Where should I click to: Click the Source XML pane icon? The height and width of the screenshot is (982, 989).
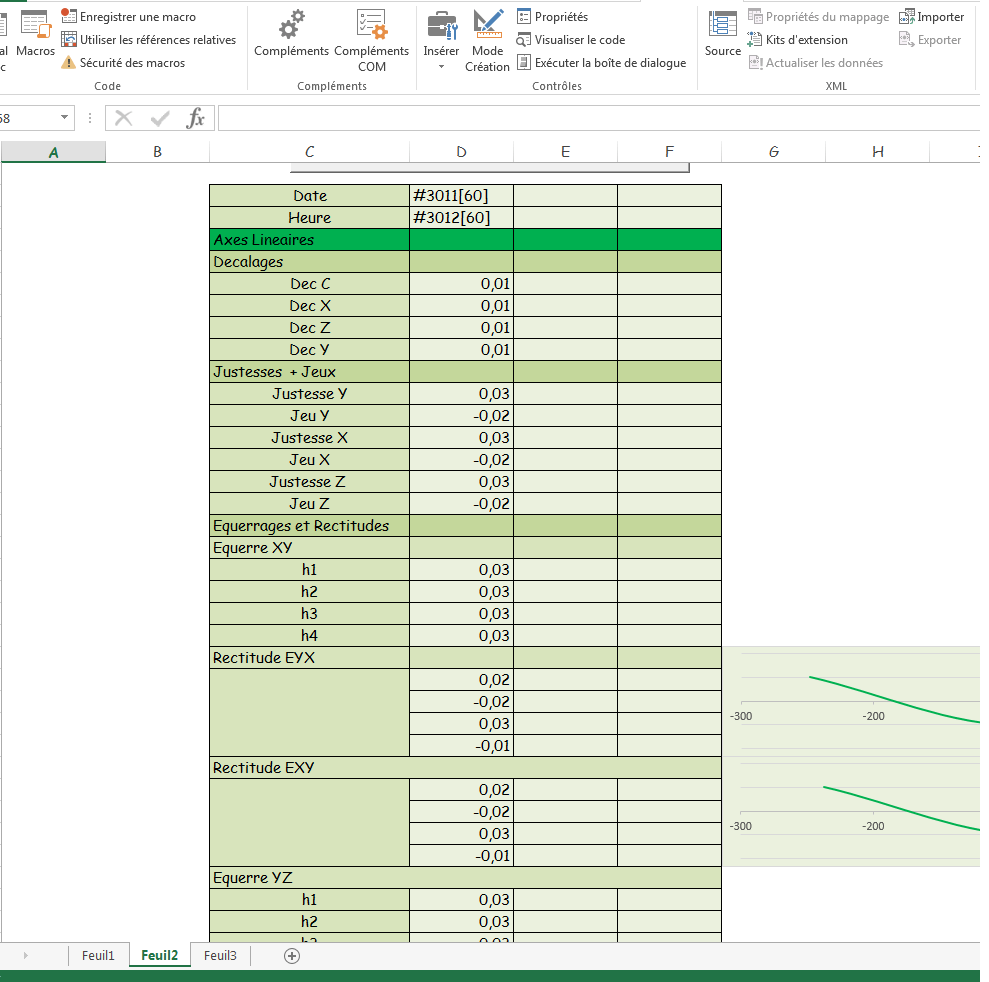click(x=721, y=35)
